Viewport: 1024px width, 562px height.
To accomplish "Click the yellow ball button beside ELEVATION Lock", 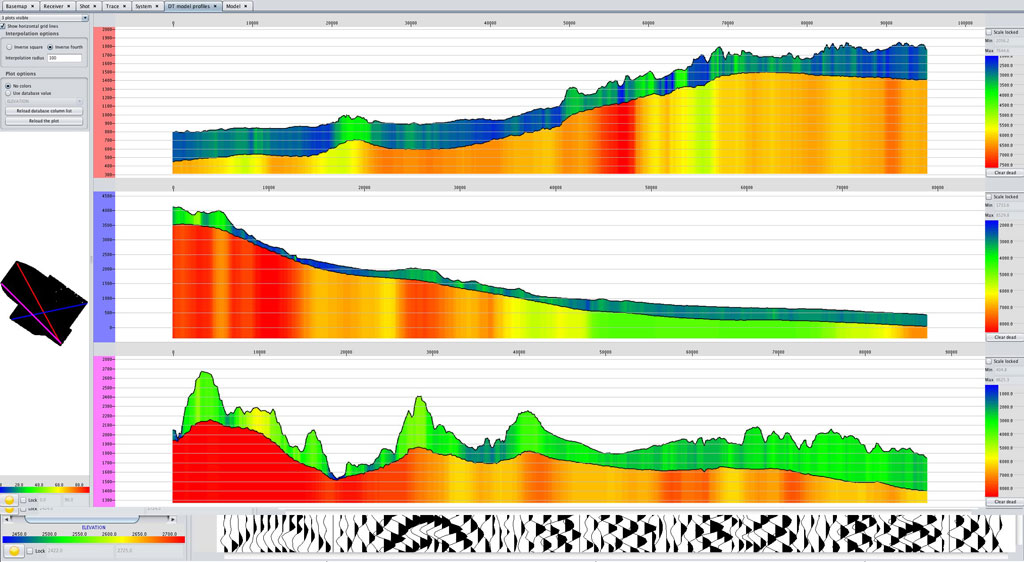I will [x=16, y=551].
